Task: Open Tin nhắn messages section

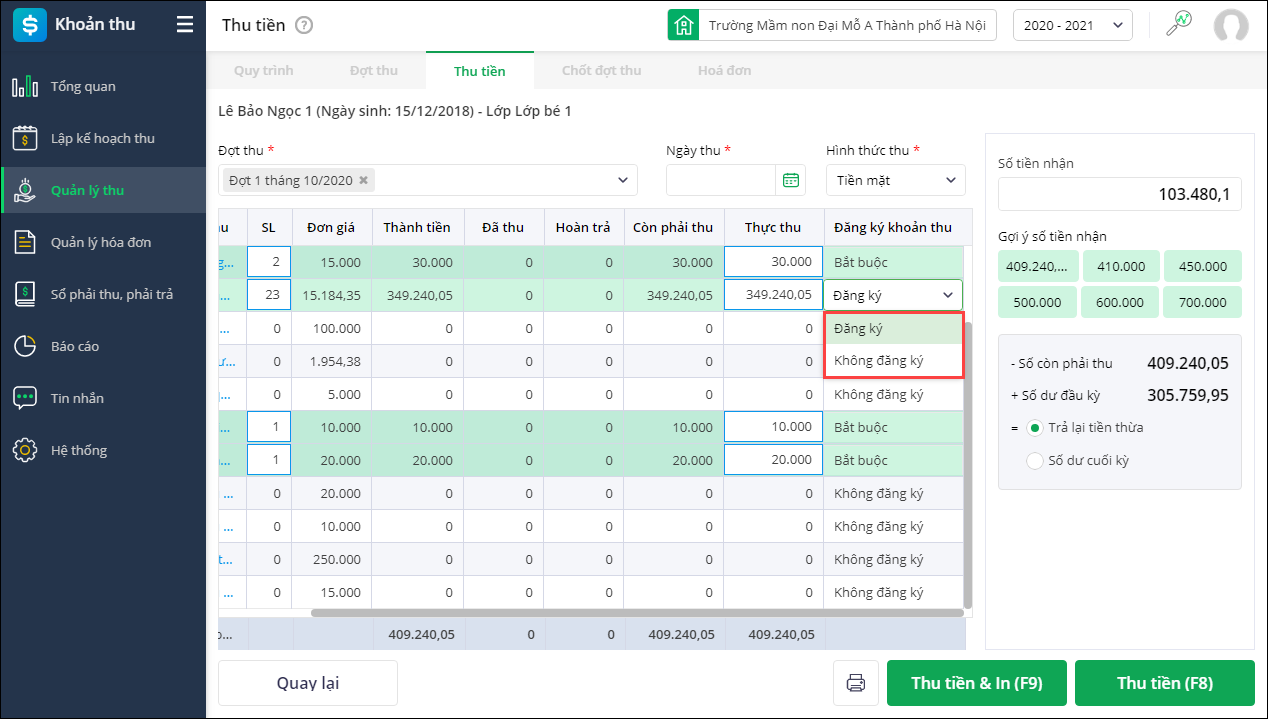Action: point(77,399)
